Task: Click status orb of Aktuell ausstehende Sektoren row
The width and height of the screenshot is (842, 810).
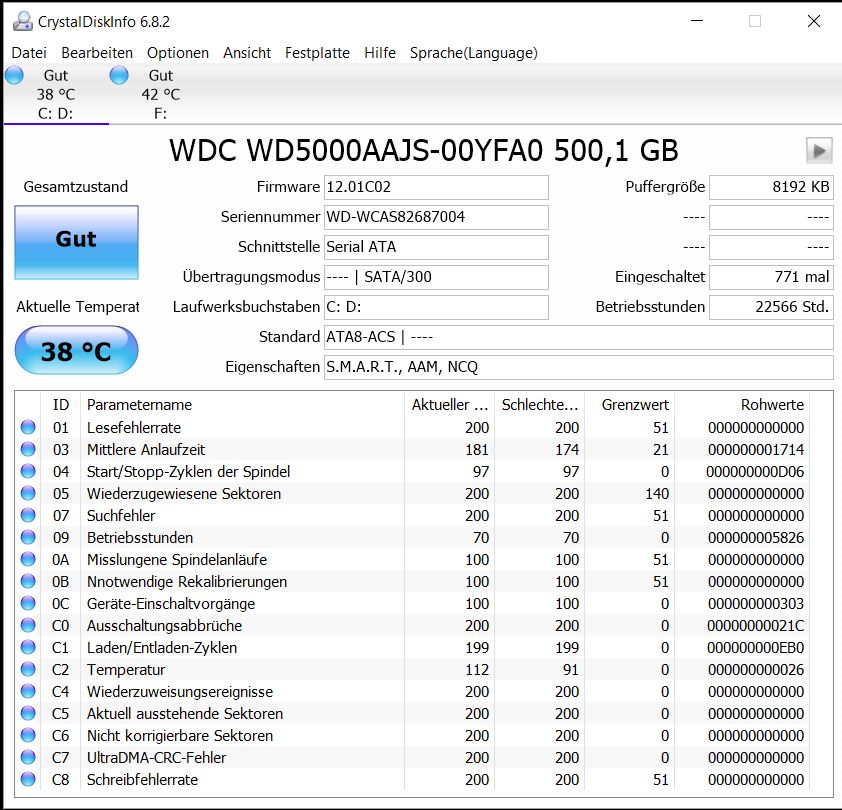Action: 28,714
